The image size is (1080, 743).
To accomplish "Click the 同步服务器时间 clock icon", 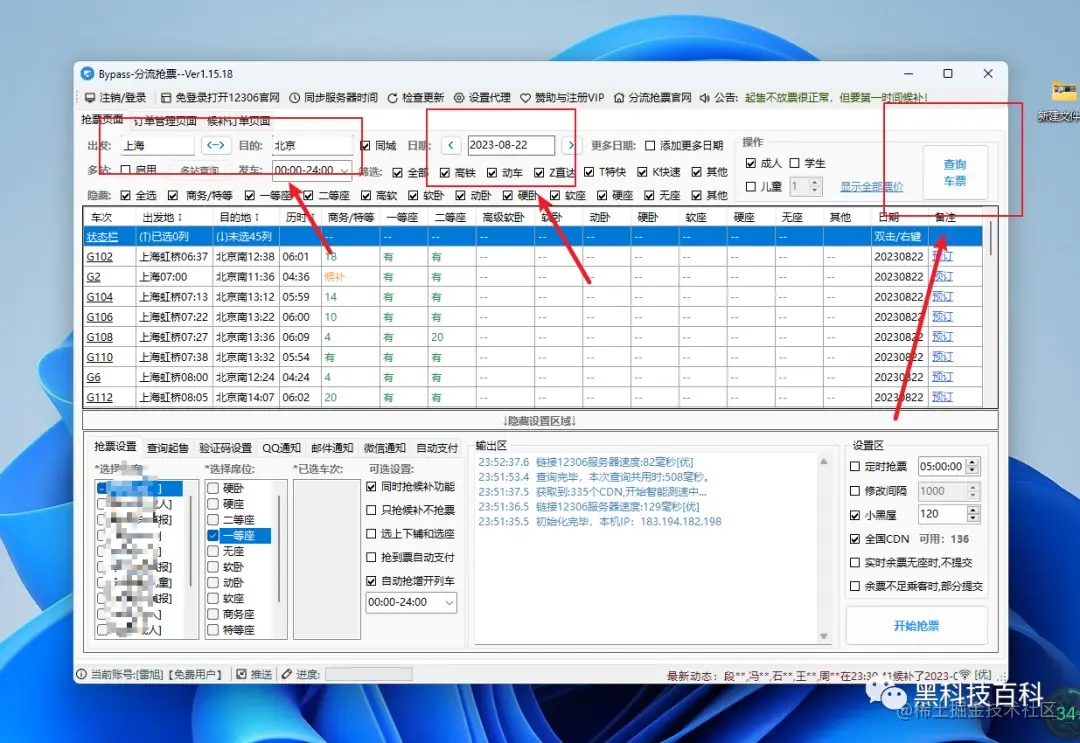I will pyautogui.click(x=294, y=98).
